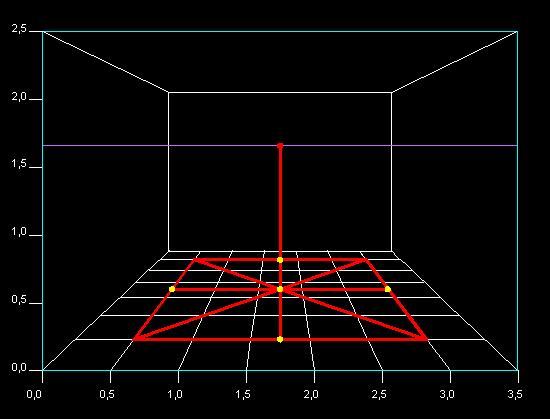
Task: Click the 1,0 label on horizontal axis
Action: tap(175, 394)
